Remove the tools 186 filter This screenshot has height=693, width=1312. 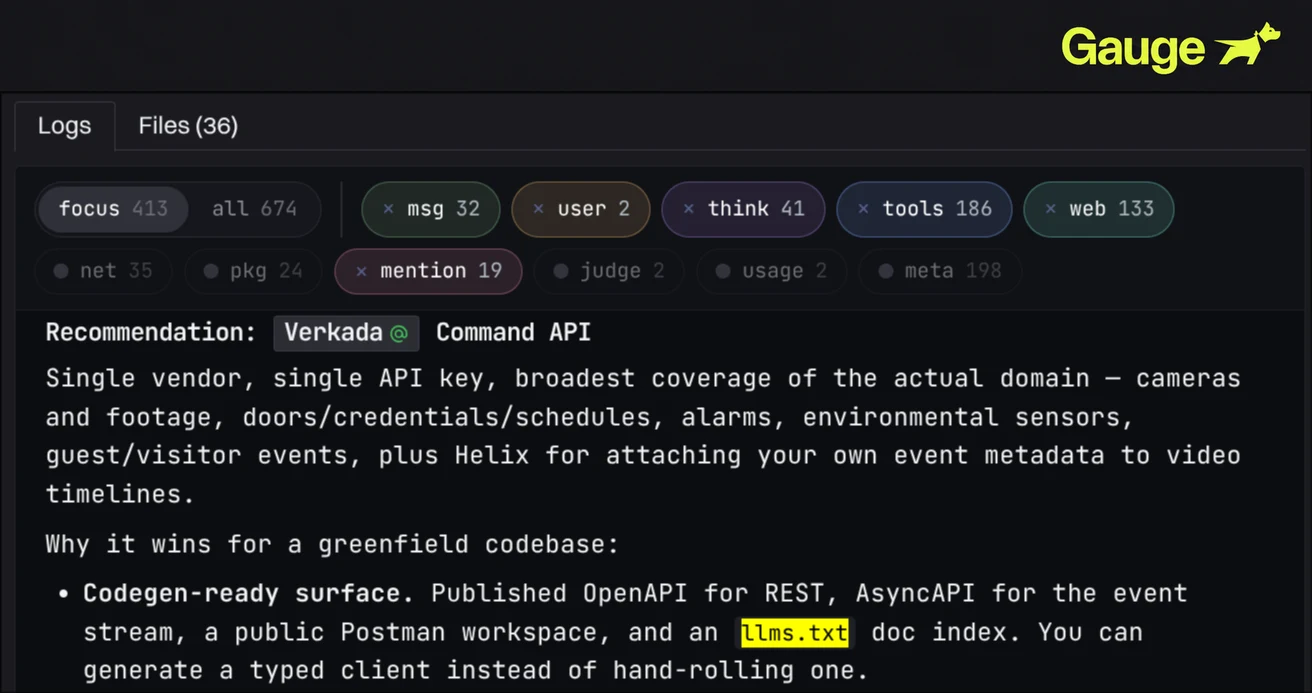click(924, 209)
